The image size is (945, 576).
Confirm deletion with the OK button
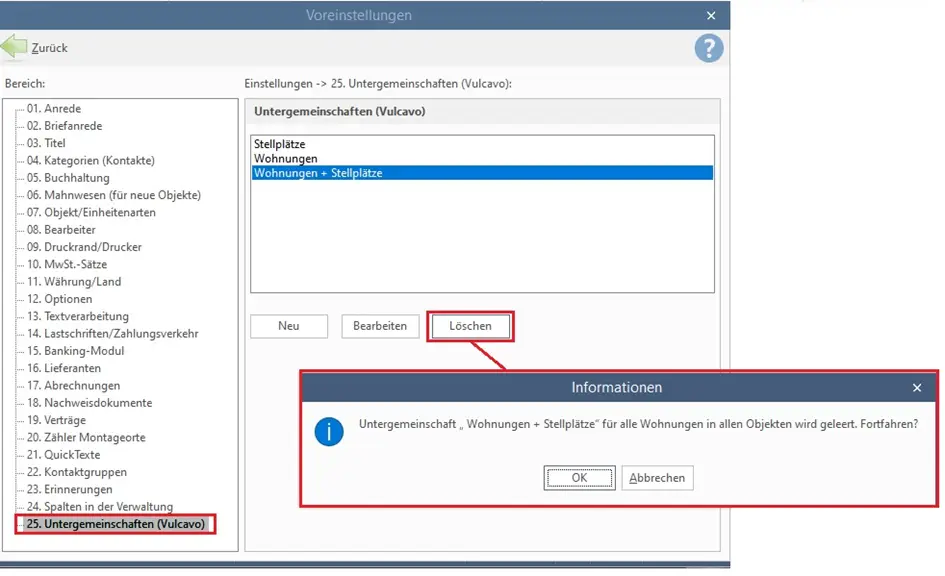(579, 478)
